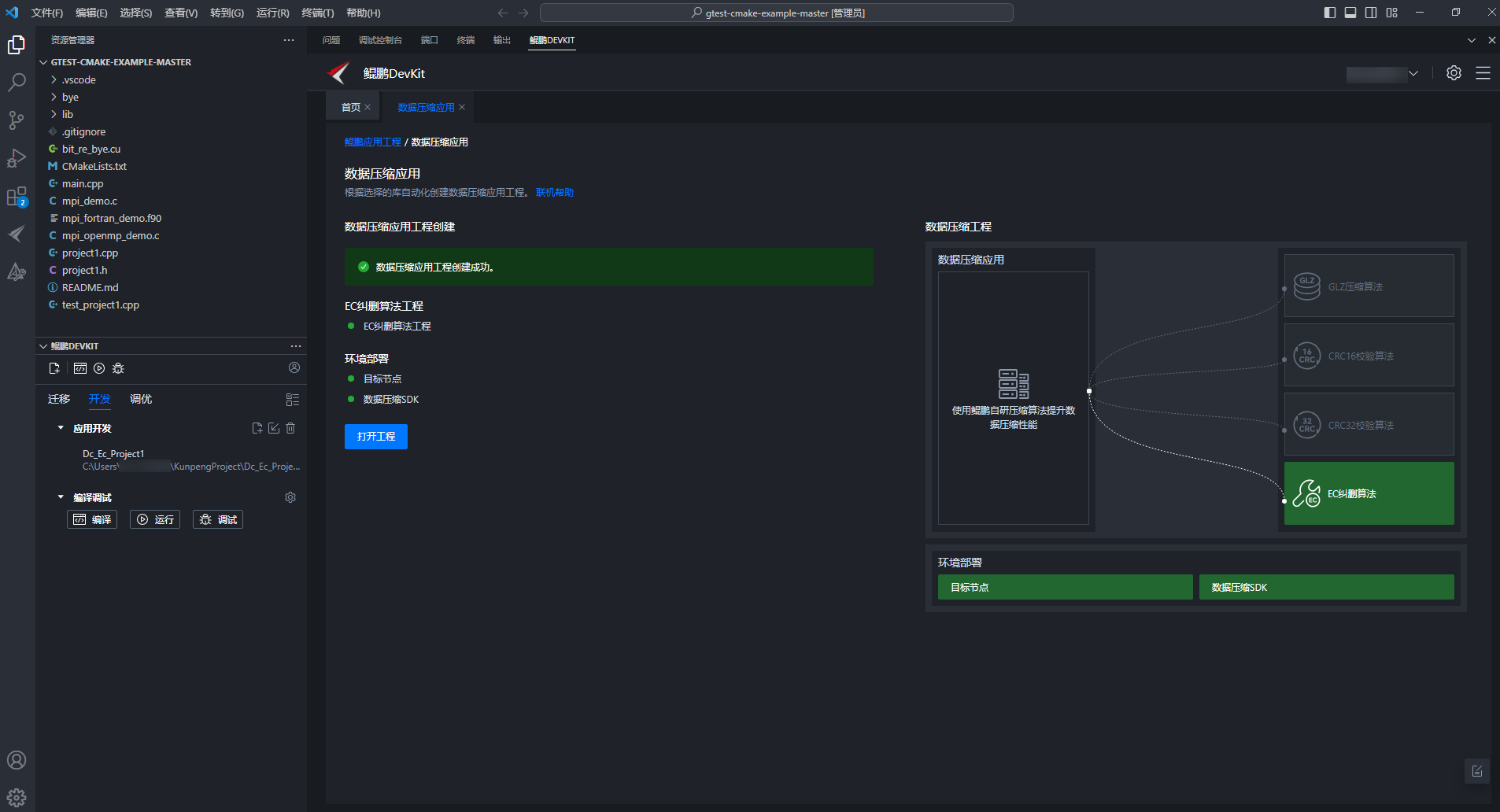Click Kunpeng DevKit red logo
Viewport: 1500px width, 812px height.
339,73
